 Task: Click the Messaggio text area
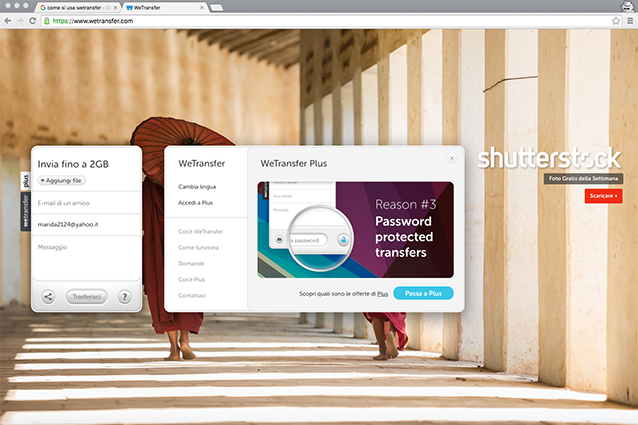[x=87, y=258]
